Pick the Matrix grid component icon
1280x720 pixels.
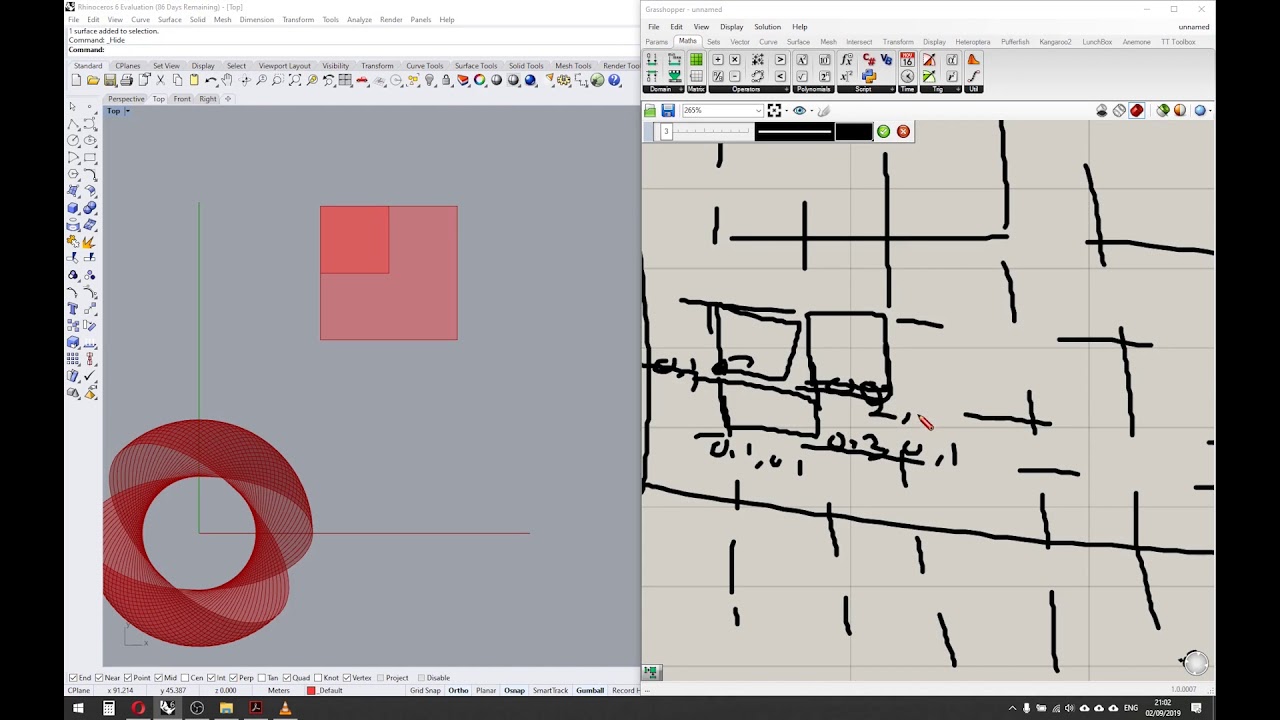point(696,60)
